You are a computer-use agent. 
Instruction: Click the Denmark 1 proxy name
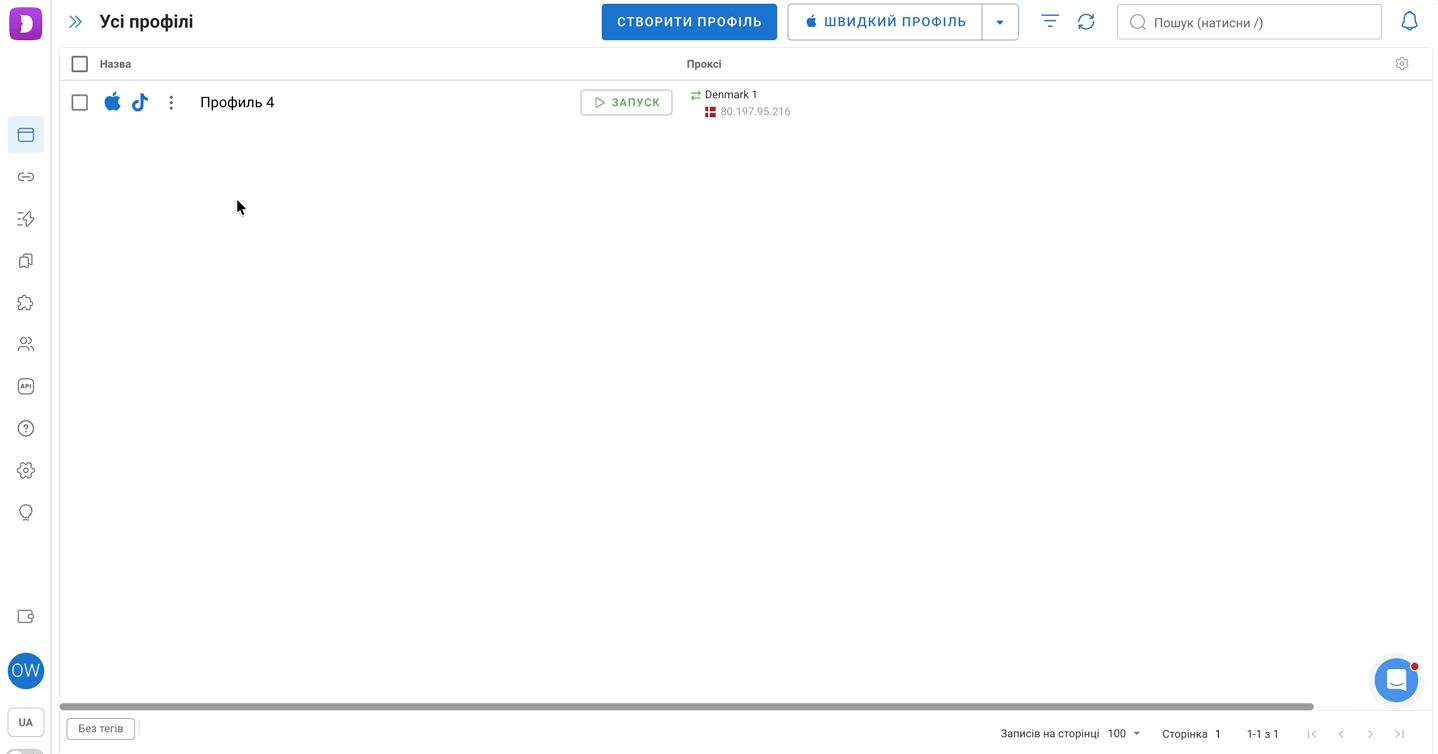point(731,95)
